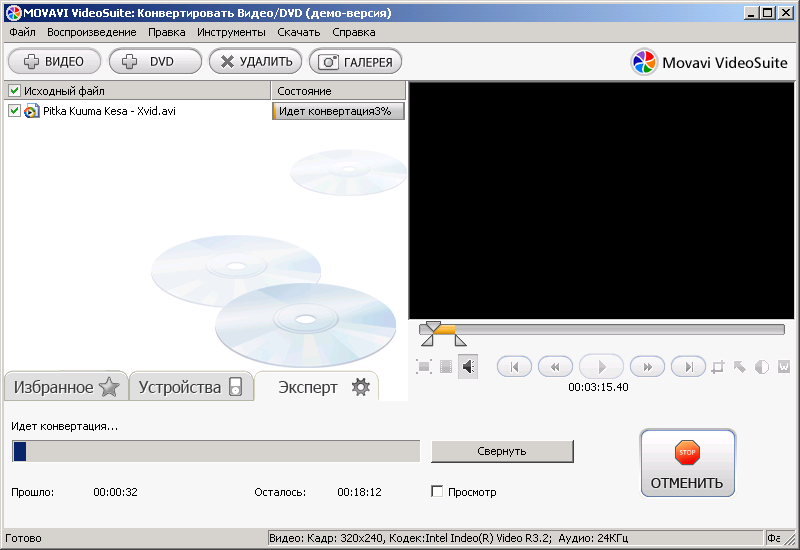The height and width of the screenshot is (550, 800).
Task: Cancel conversion with ОТМЕНИТЬ stop button
Action: point(687,463)
